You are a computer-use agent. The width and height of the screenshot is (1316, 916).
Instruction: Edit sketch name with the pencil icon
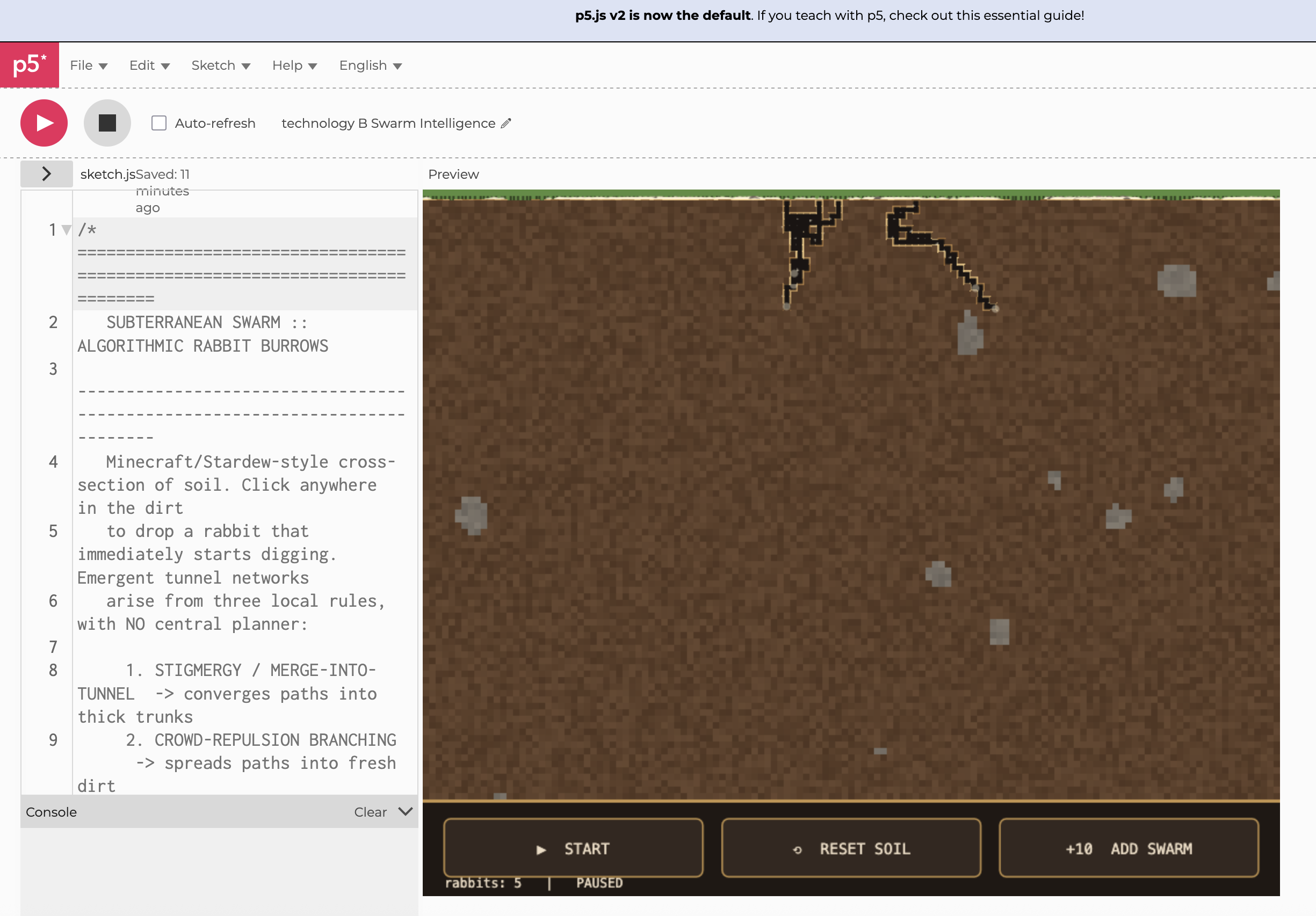[505, 123]
